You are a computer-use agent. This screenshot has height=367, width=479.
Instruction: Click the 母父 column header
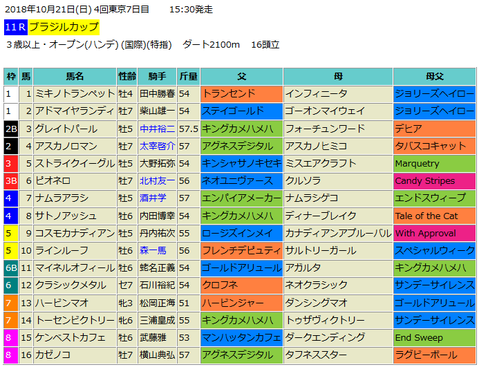click(434, 77)
